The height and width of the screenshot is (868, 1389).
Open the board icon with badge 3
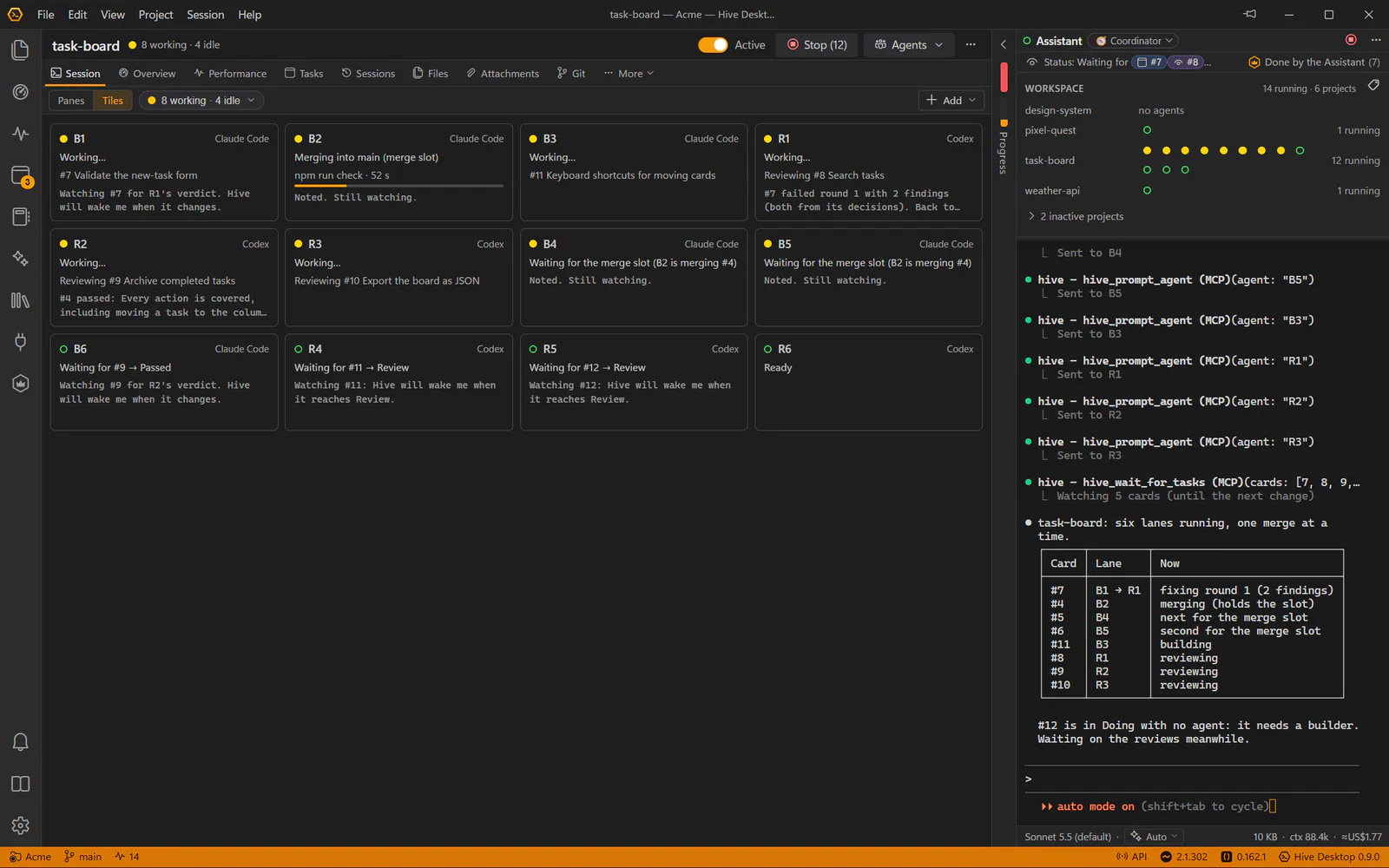pyautogui.click(x=20, y=175)
